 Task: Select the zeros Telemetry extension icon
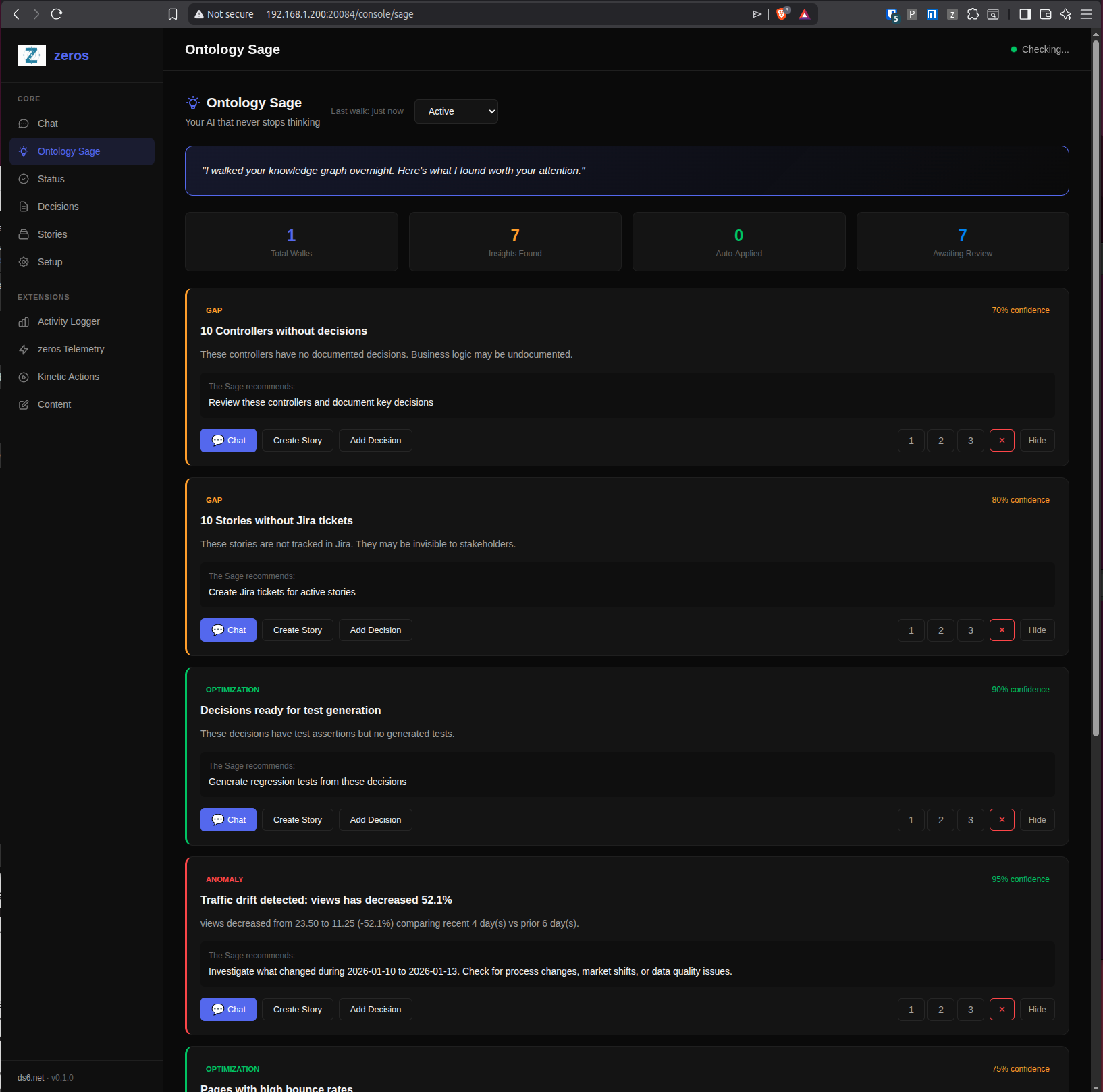(x=24, y=349)
